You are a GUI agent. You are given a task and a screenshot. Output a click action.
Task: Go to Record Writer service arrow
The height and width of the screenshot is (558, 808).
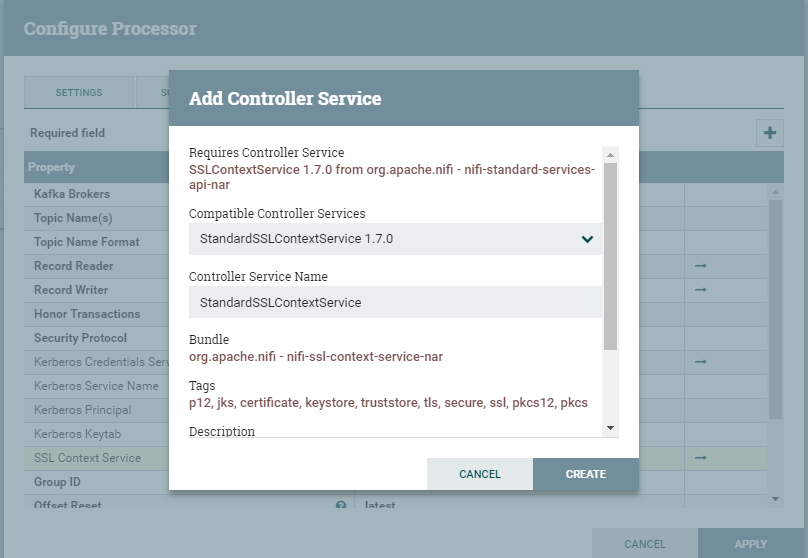tap(700, 290)
